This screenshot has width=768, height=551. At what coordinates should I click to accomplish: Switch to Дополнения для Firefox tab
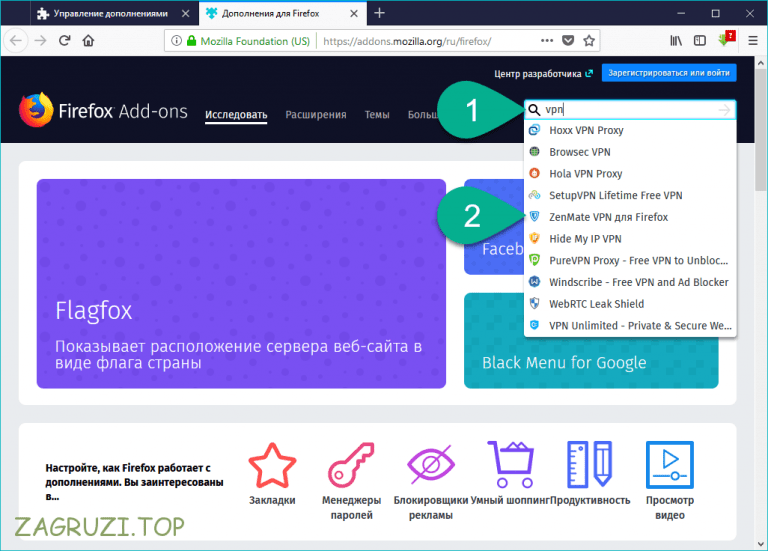[283, 14]
